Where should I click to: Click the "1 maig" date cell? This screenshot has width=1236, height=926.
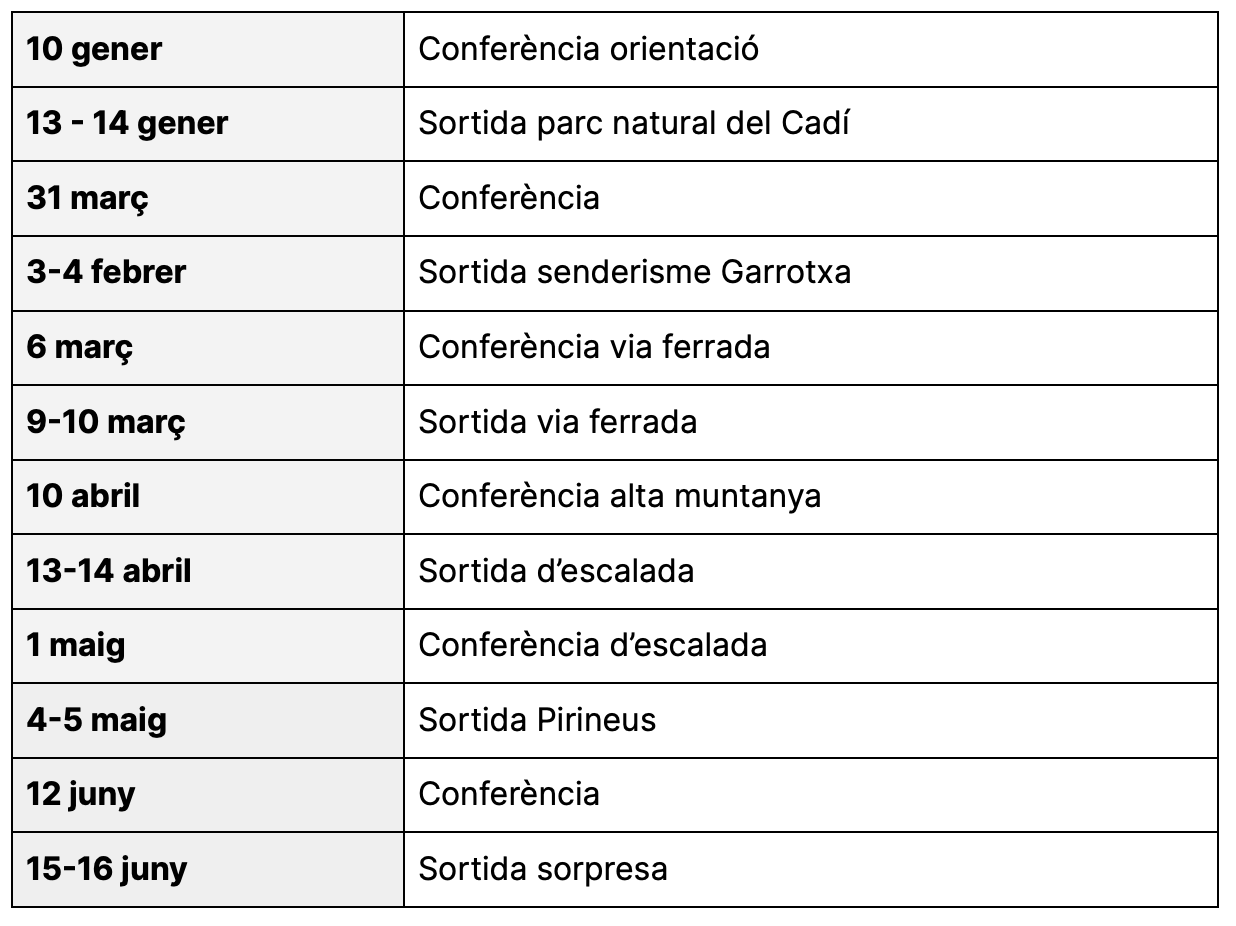[208, 645]
